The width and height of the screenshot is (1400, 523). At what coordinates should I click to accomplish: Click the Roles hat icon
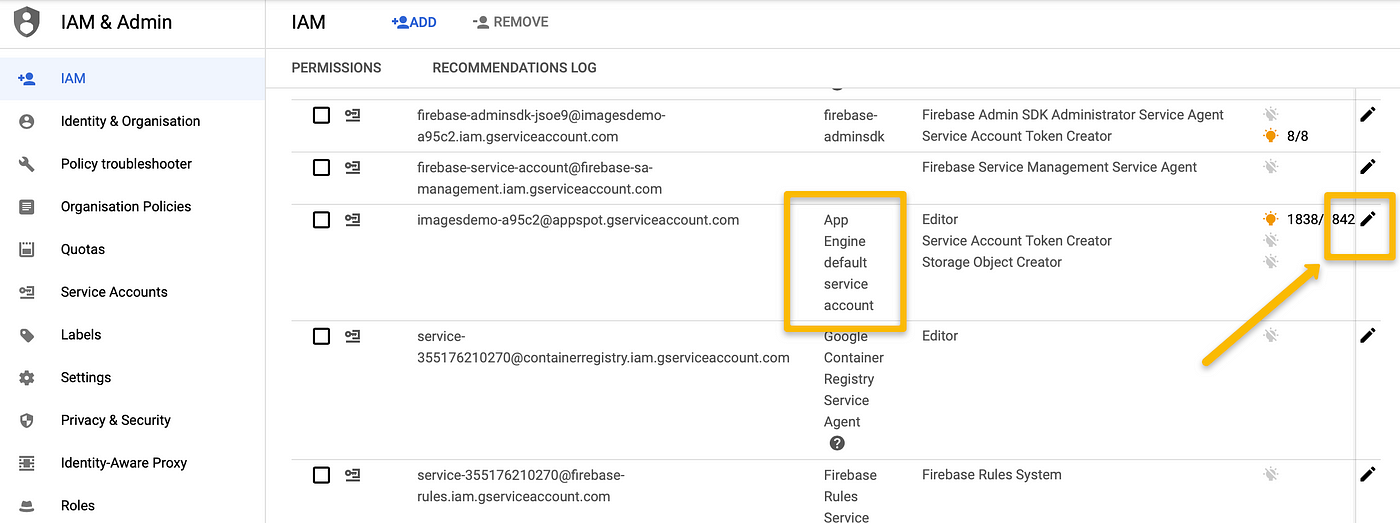click(27, 506)
